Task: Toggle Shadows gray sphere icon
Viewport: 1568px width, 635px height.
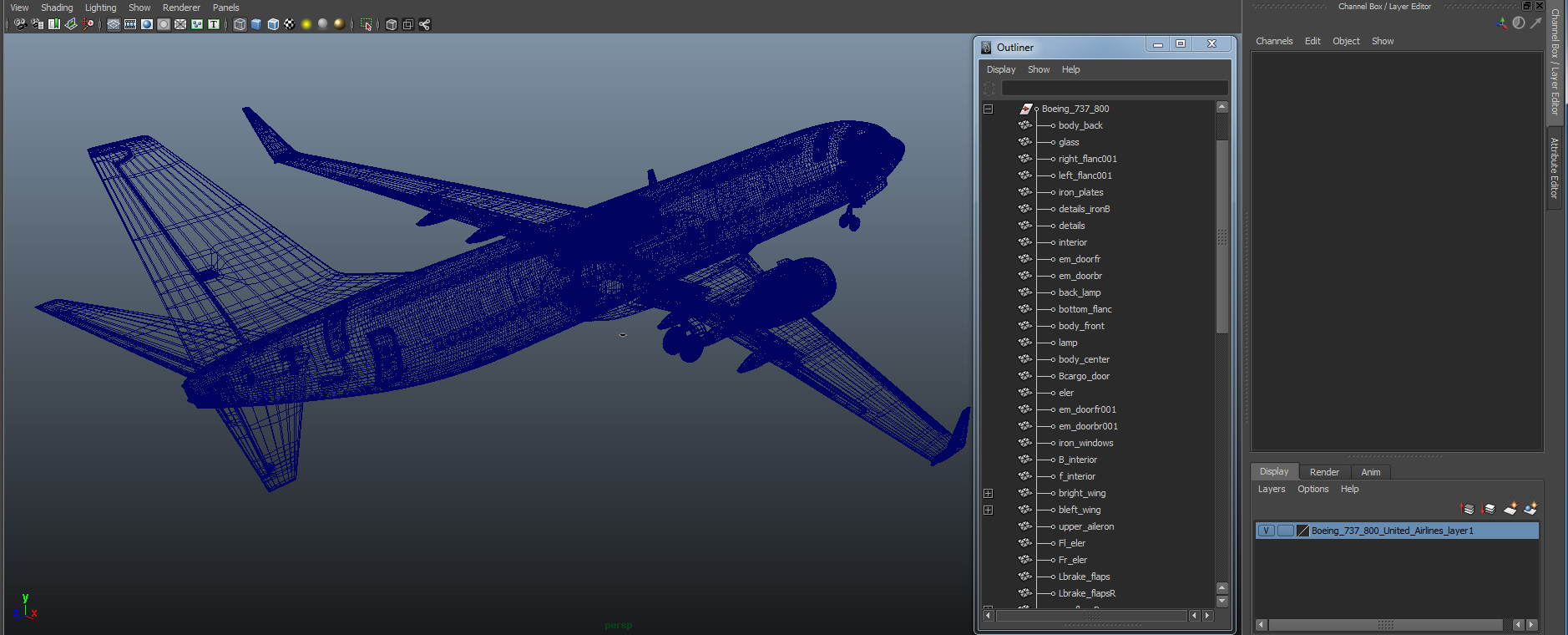Action: coord(323,24)
